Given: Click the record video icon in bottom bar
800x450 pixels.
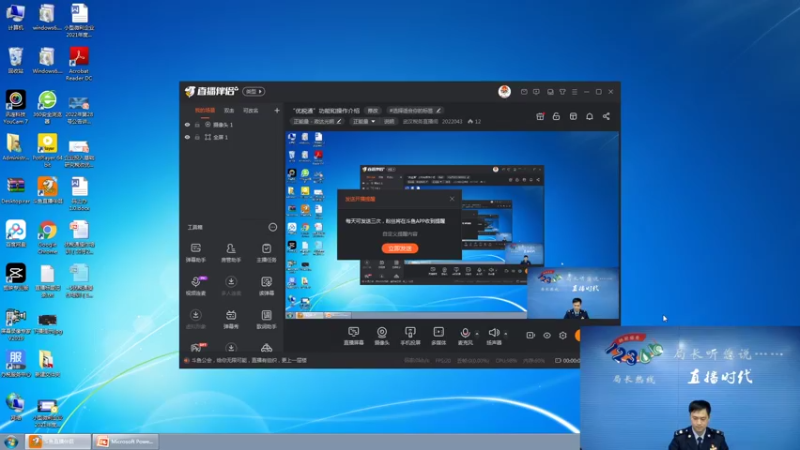Looking at the screenshot, I should click(530, 335).
